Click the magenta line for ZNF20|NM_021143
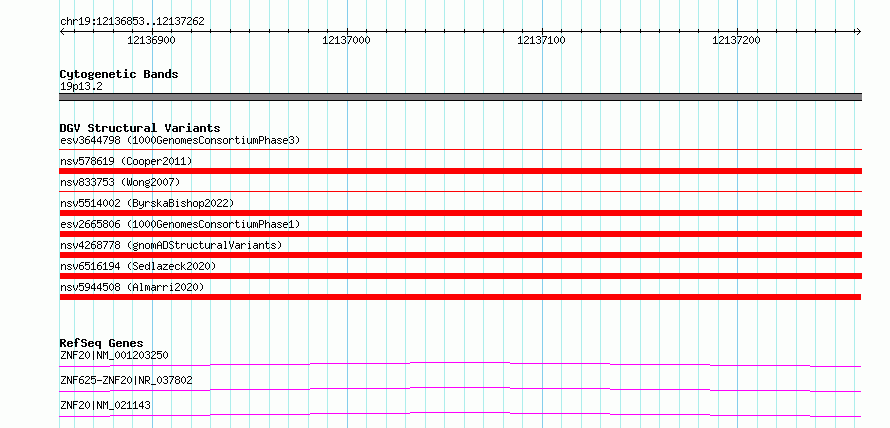 pos(460,414)
